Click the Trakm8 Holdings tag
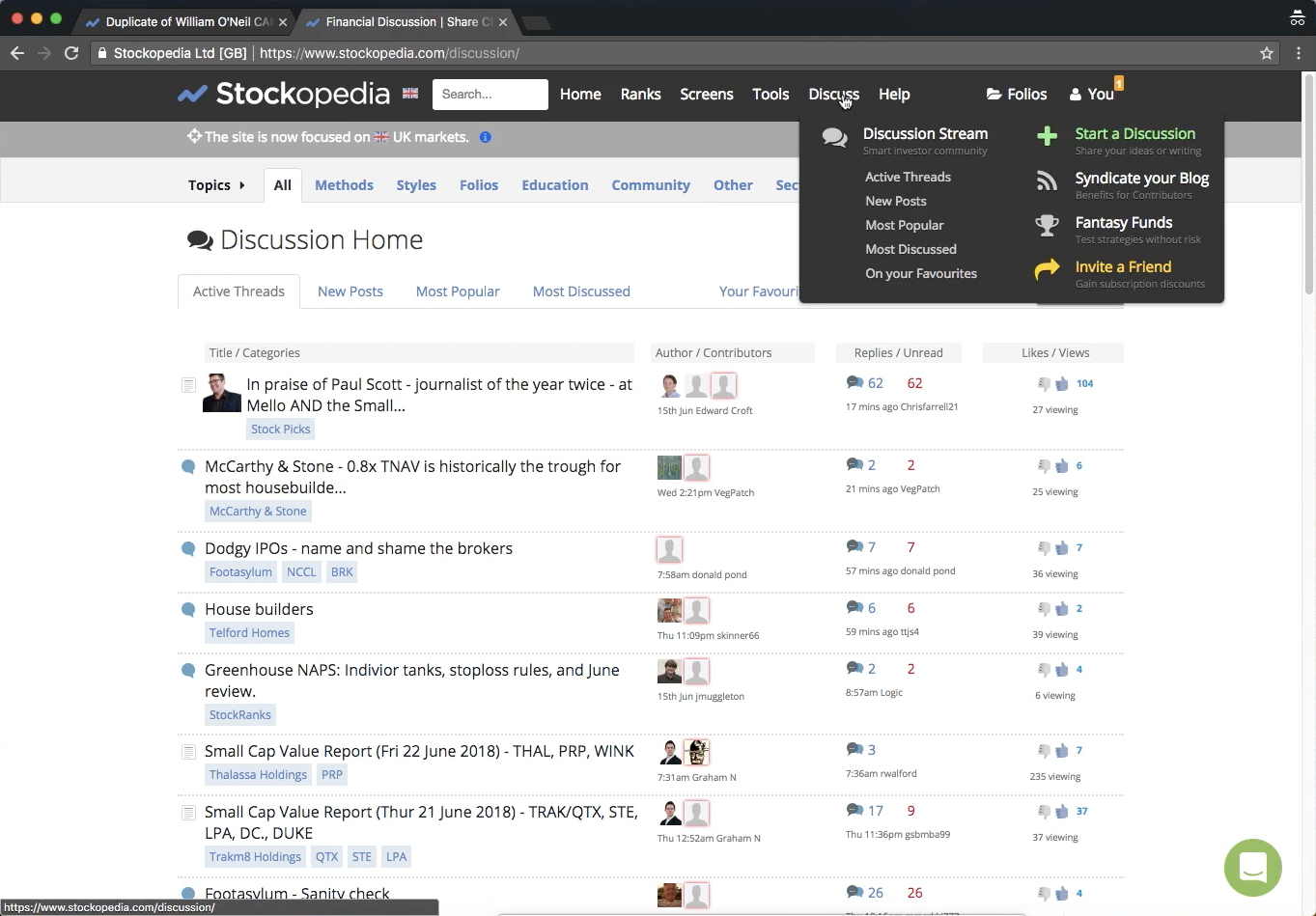 pyautogui.click(x=256, y=857)
